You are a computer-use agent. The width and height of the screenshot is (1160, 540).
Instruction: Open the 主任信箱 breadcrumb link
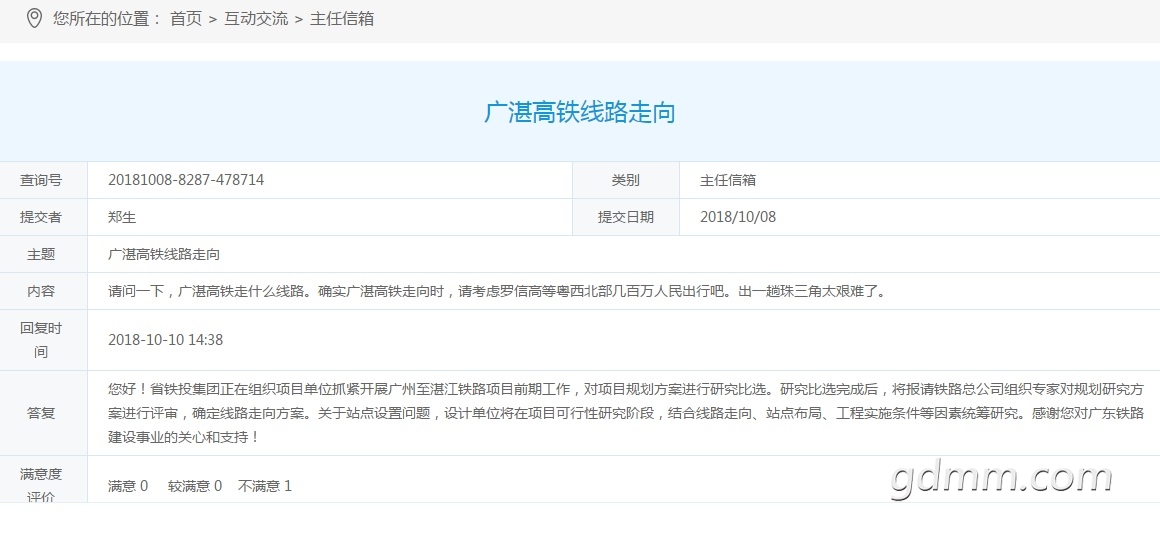click(x=342, y=18)
